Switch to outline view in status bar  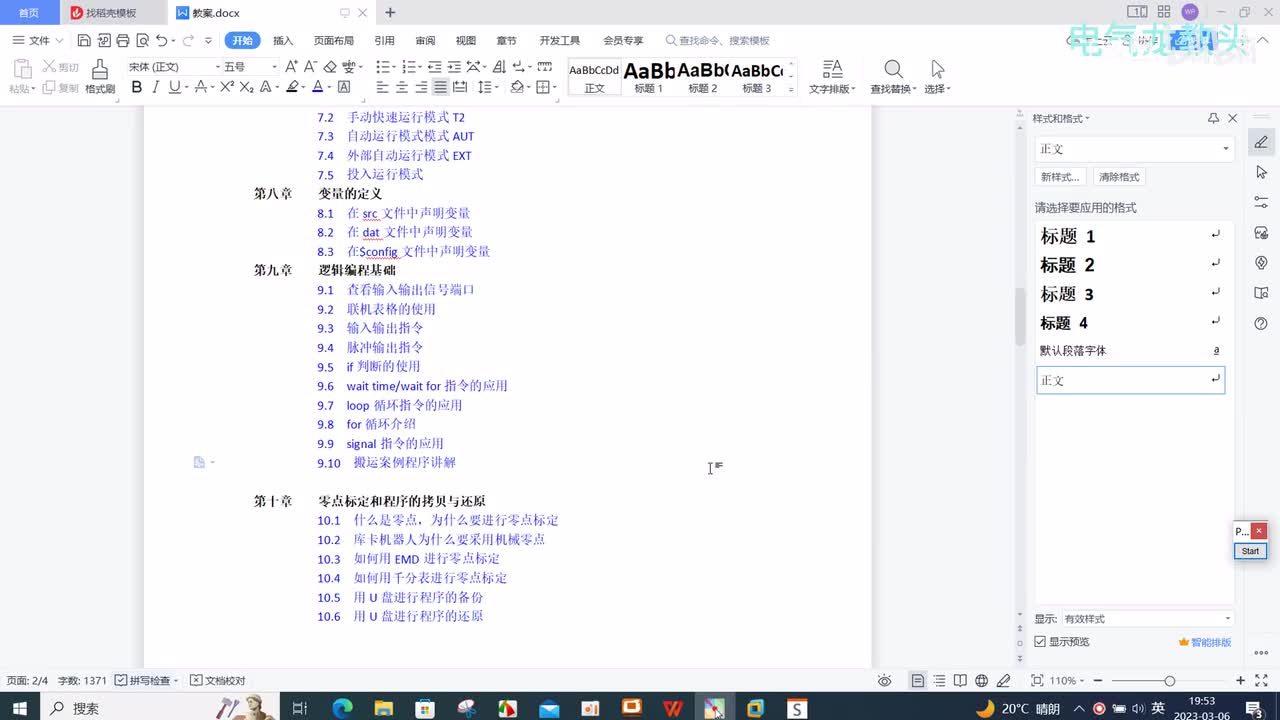pos(939,681)
